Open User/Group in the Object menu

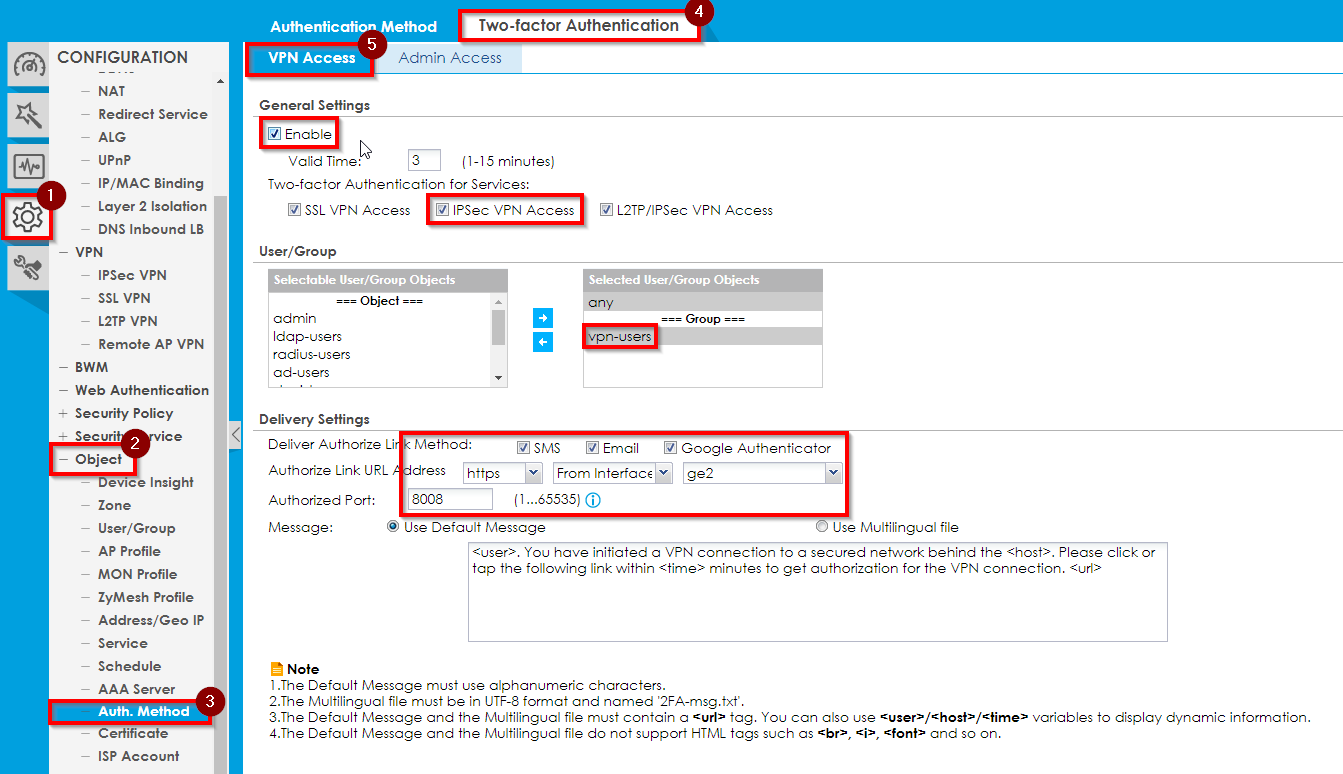click(136, 528)
